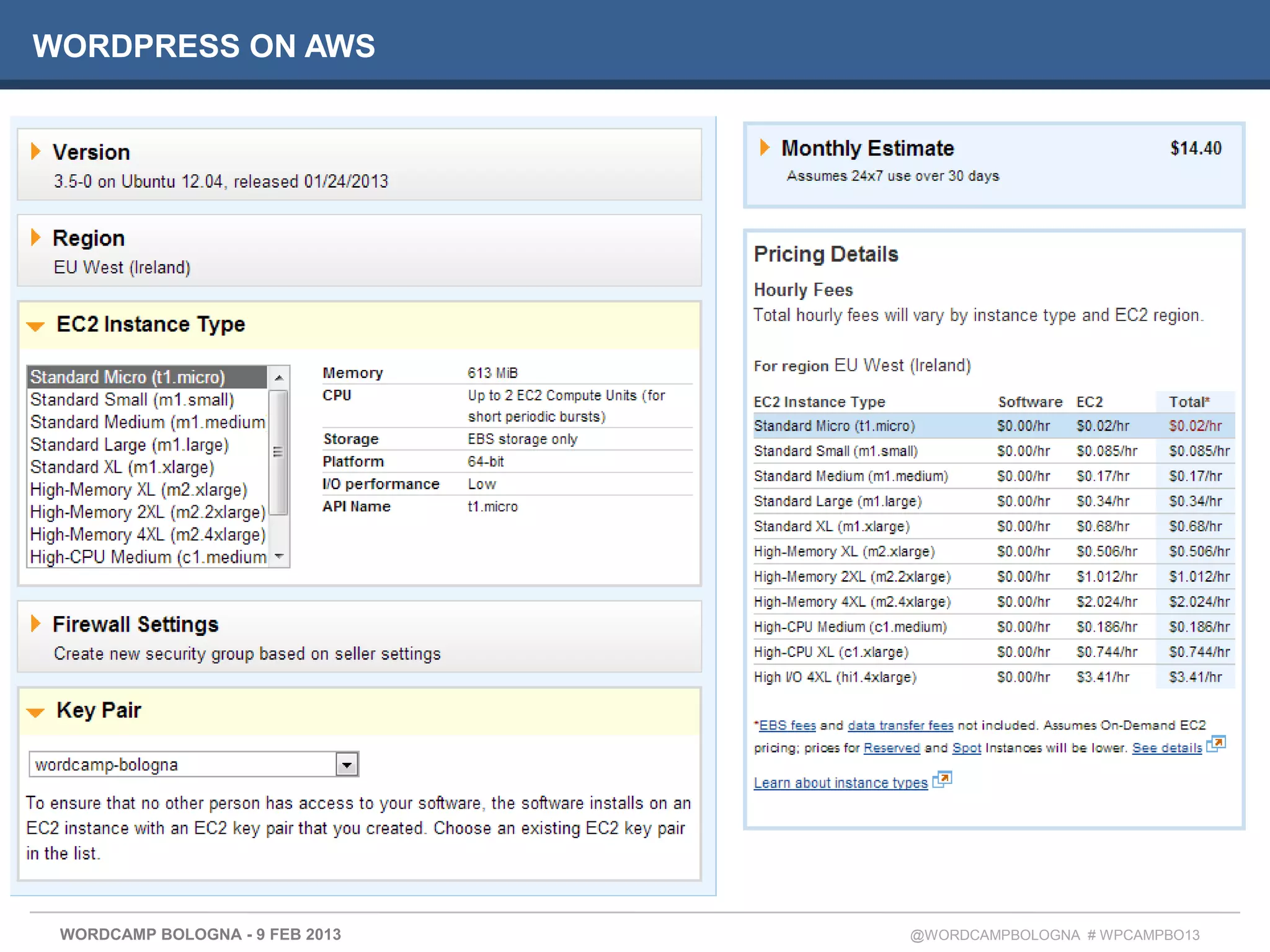Open the data transfer fees link
Viewport: 1270px width, 952px height.
pos(900,725)
